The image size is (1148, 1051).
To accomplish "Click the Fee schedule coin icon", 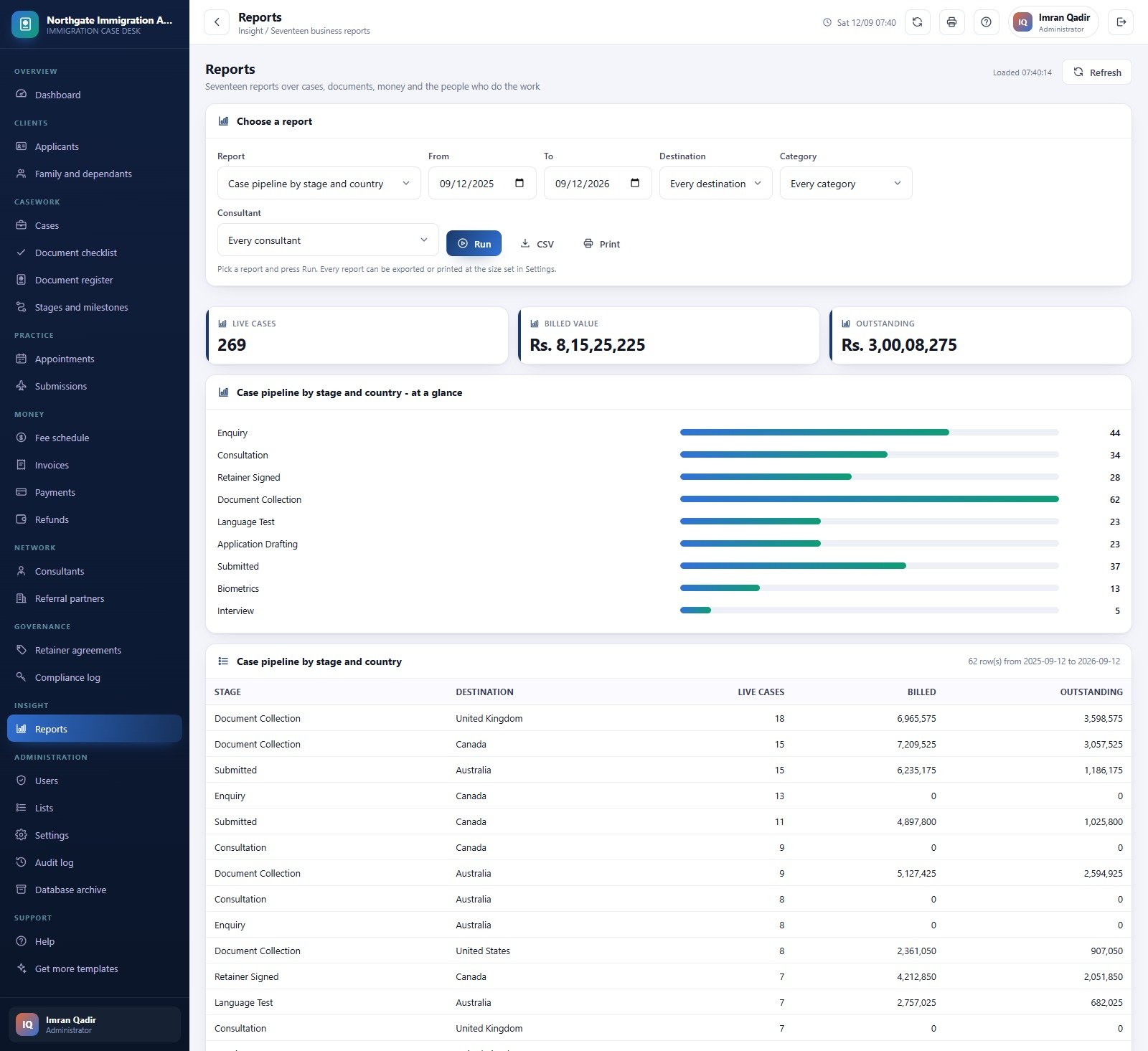I will [22, 438].
